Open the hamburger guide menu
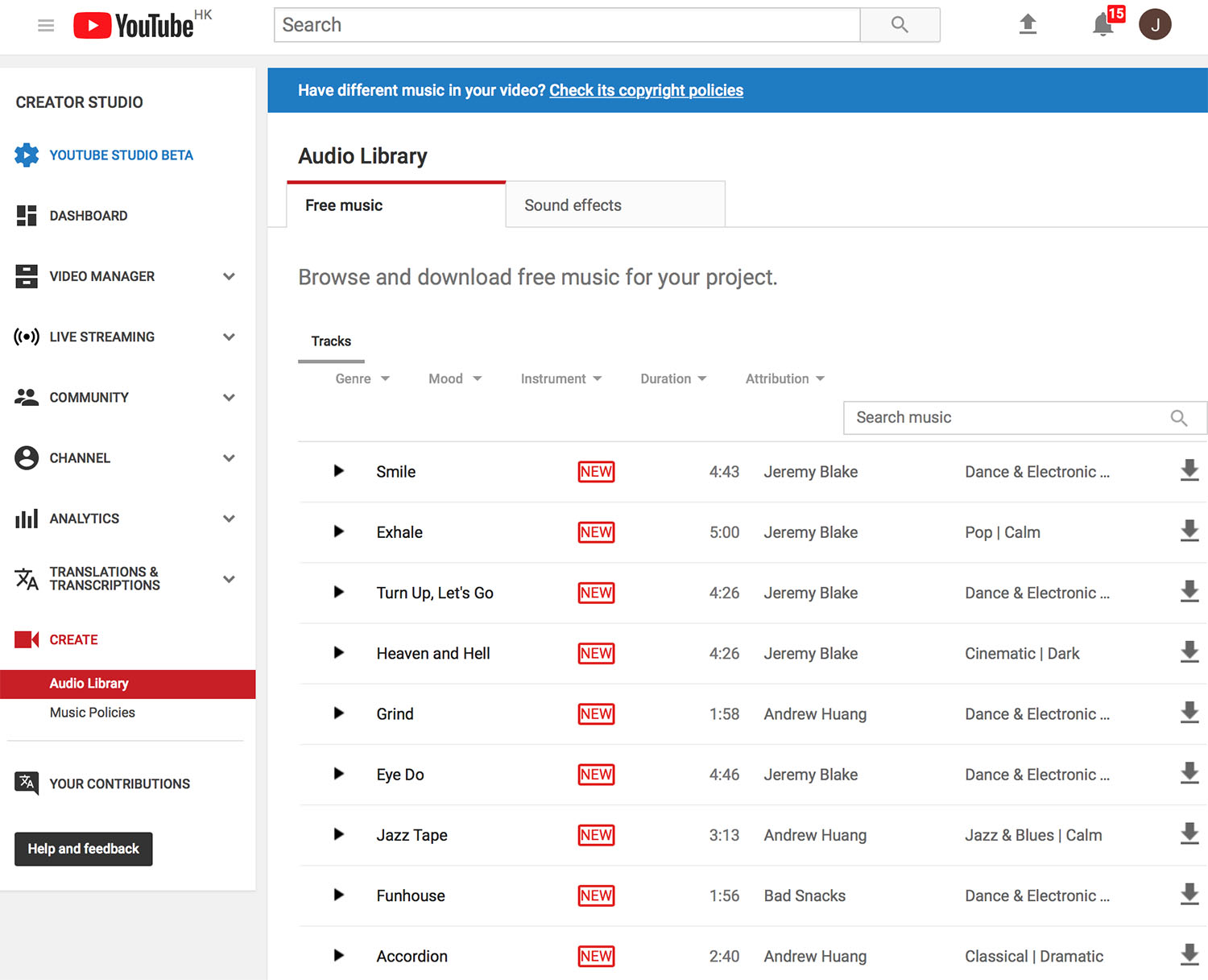 point(46,26)
